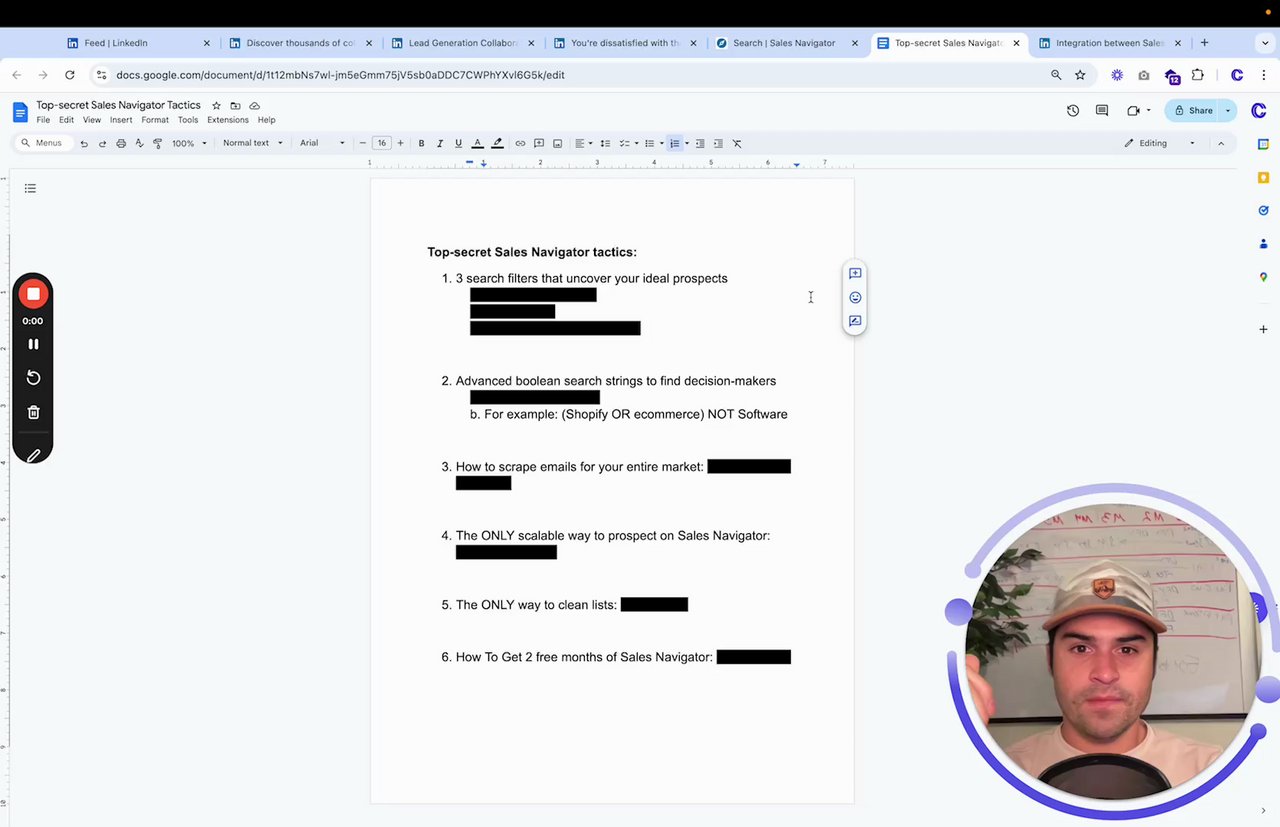
Task: Switch to the Feed | LinkedIn tab
Action: tap(138, 43)
